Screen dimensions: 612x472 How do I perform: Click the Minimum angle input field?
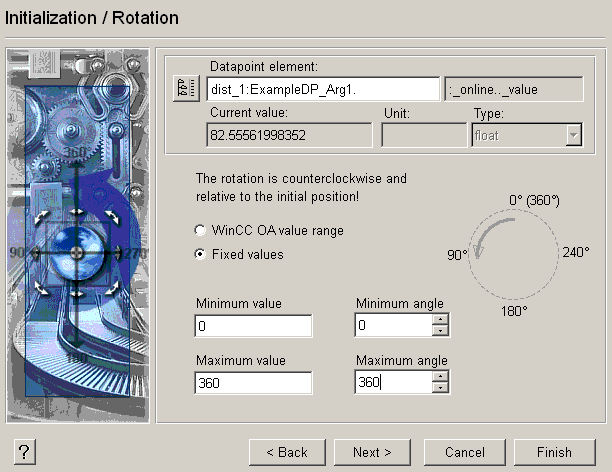click(393, 326)
